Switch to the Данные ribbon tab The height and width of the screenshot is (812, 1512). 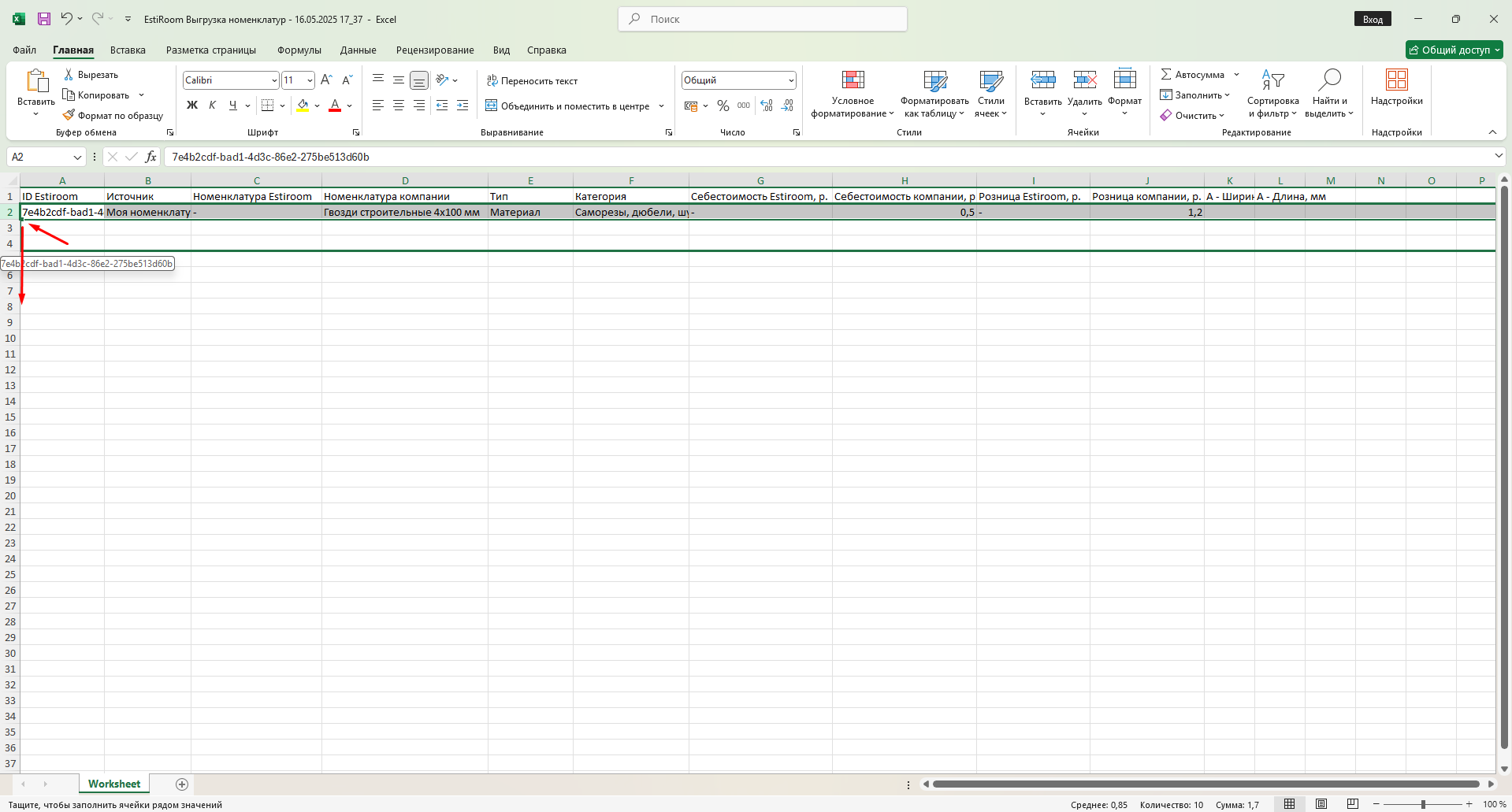tap(358, 50)
